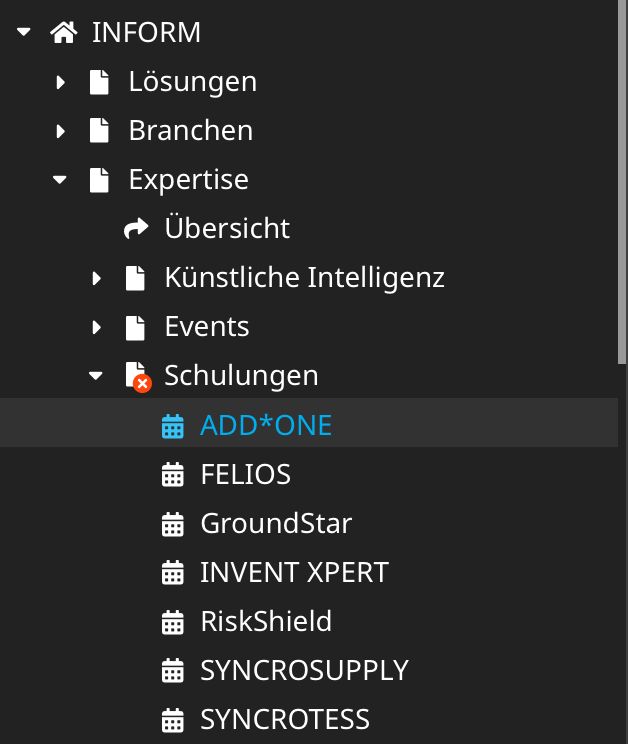Screen dimensions: 628x744
Task: Expand the Branchen tree node
Action: click(60, 131)
